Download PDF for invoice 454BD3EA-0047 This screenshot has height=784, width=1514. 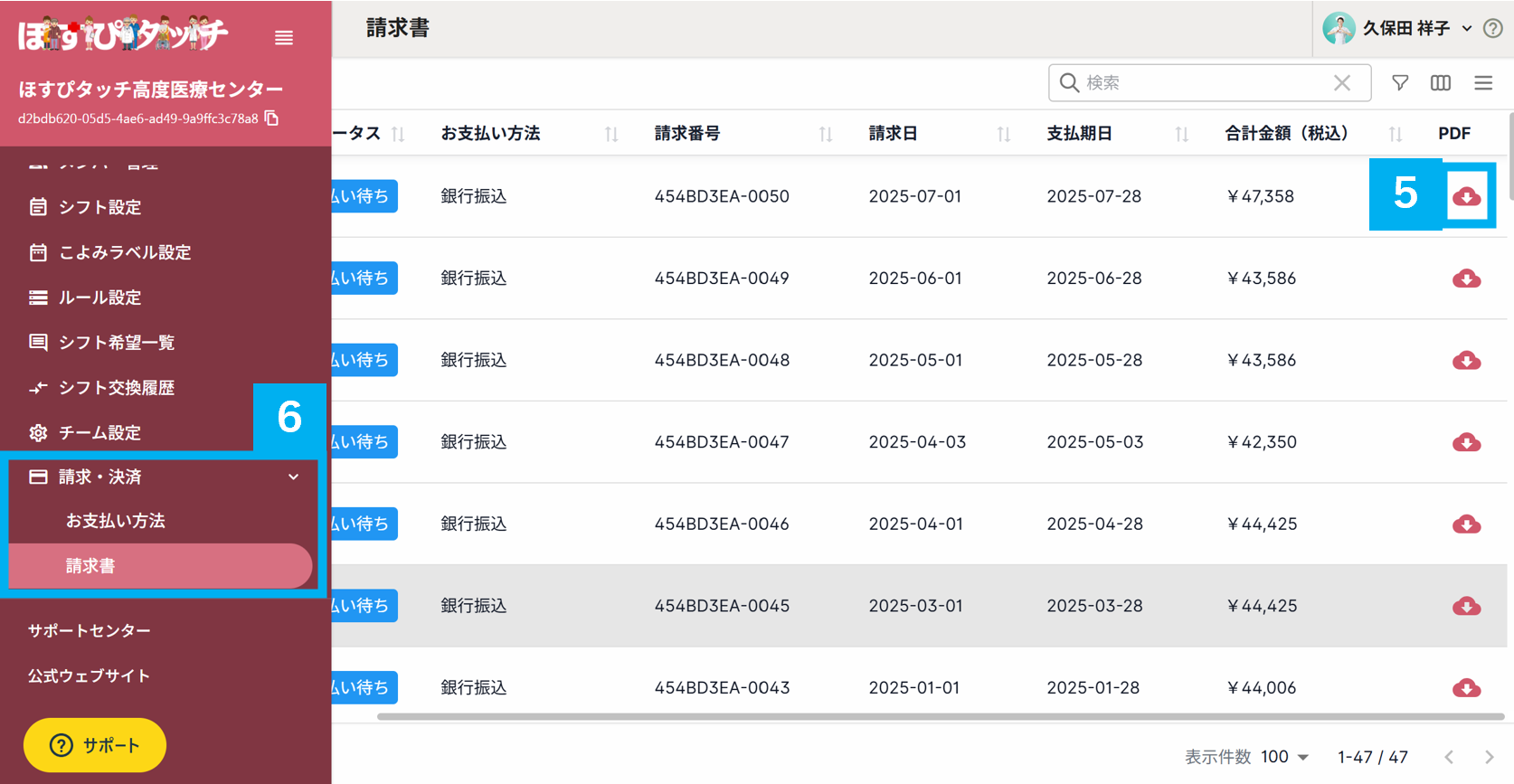click(x=1466, y=442)
